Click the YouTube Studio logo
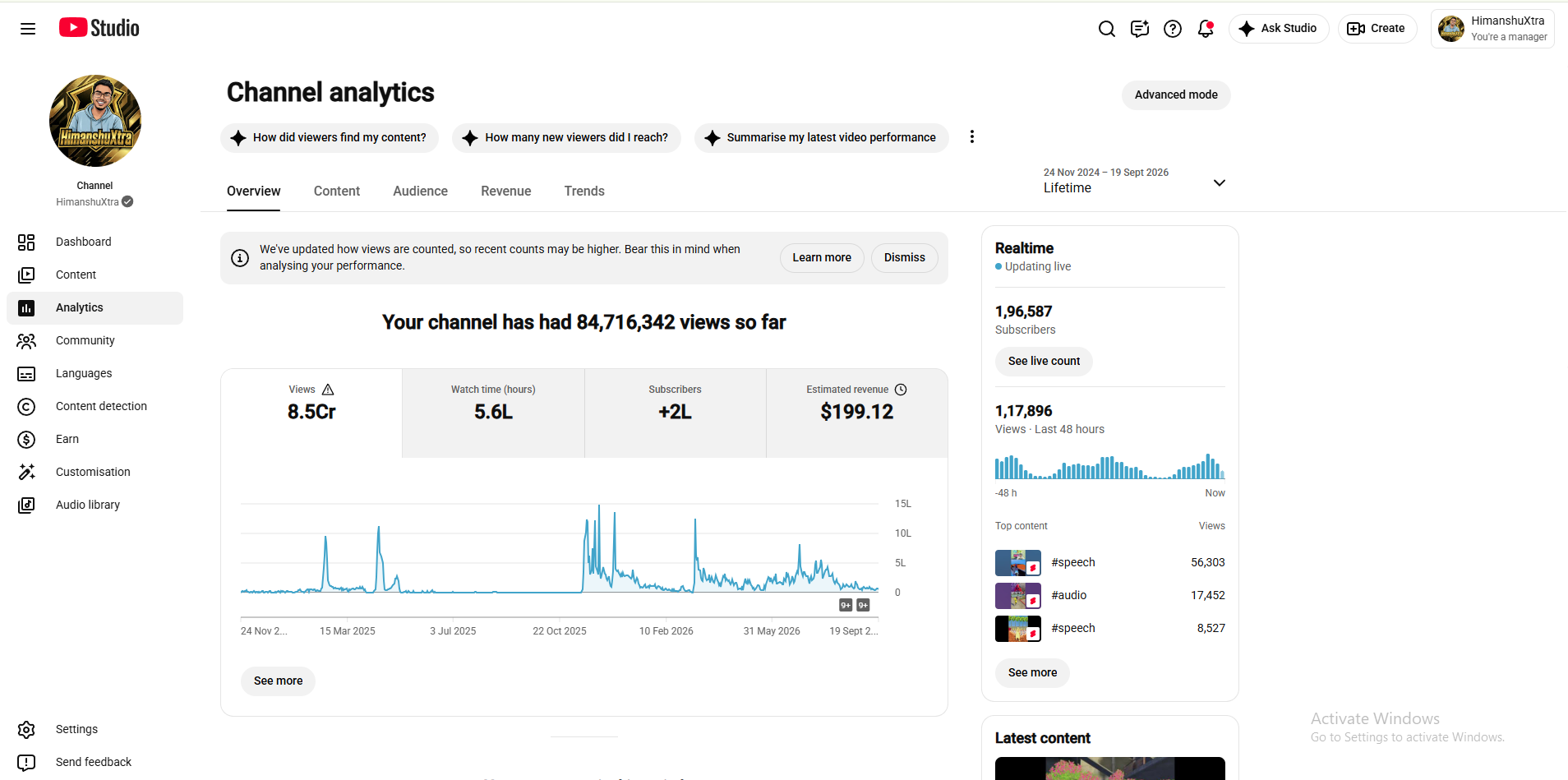The image size is (1568, 780). [99, 28]
